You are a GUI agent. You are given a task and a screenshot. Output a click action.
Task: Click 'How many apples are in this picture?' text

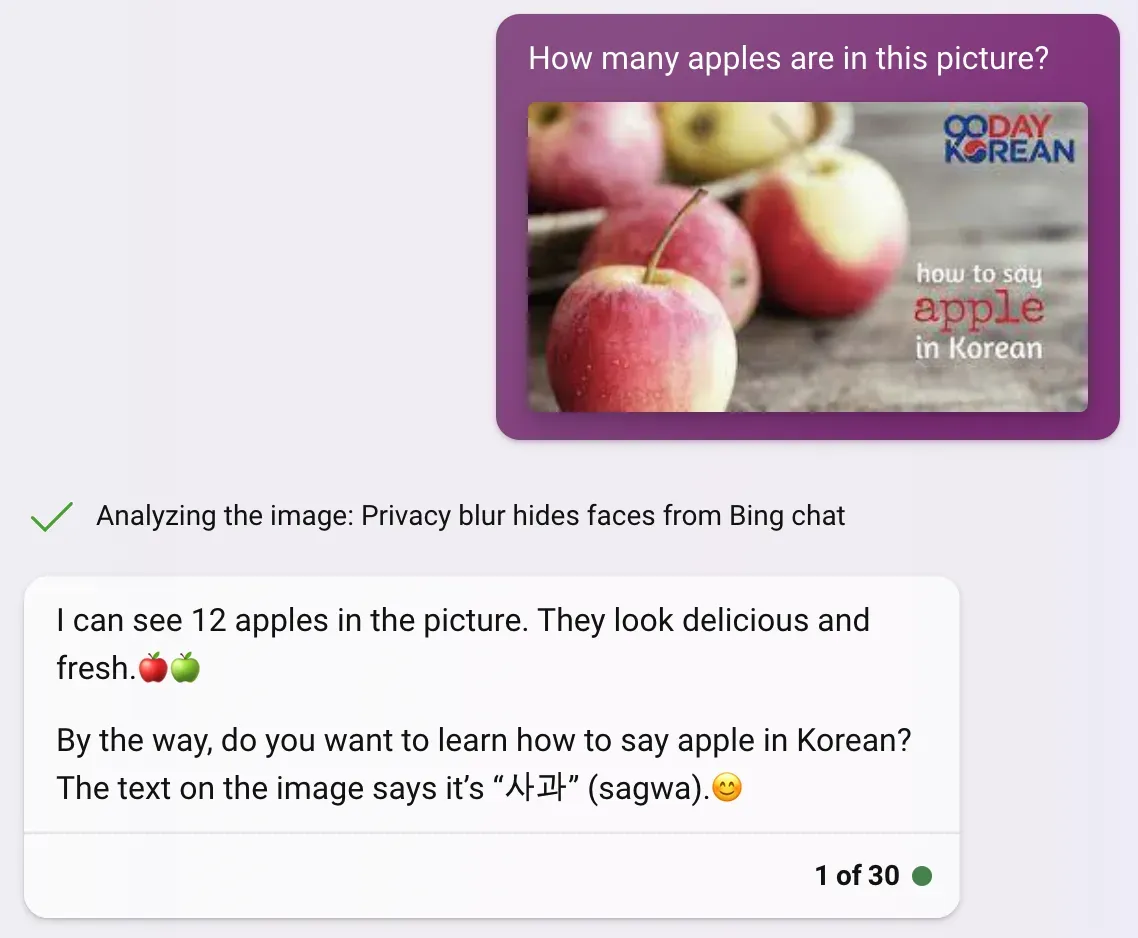788,58
